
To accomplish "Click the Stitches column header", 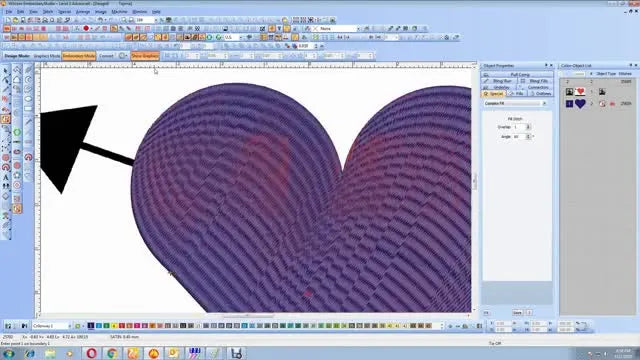I will click(x=625, y=74).
